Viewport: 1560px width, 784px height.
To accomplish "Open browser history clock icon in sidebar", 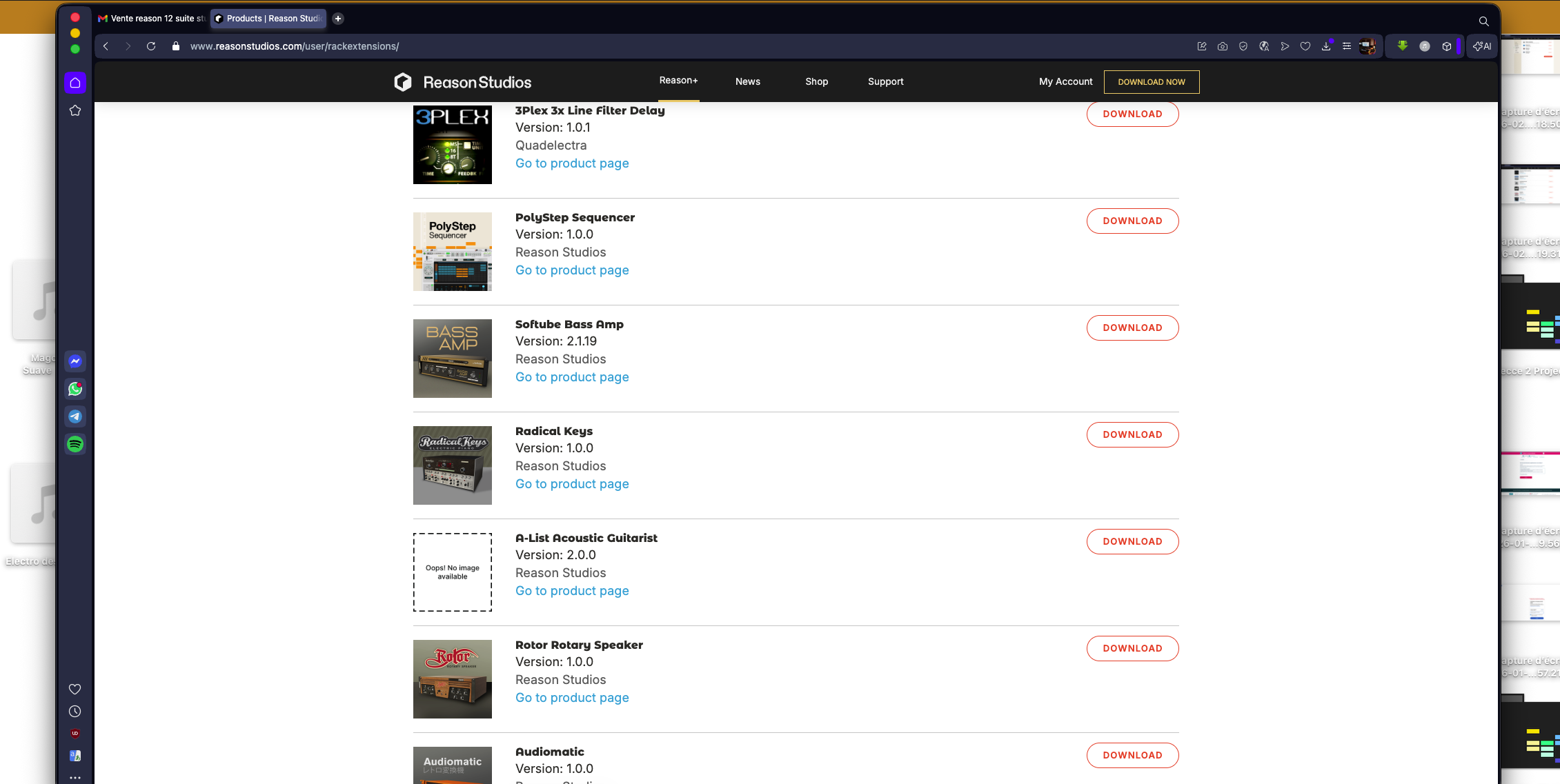I will click(75, 711).
